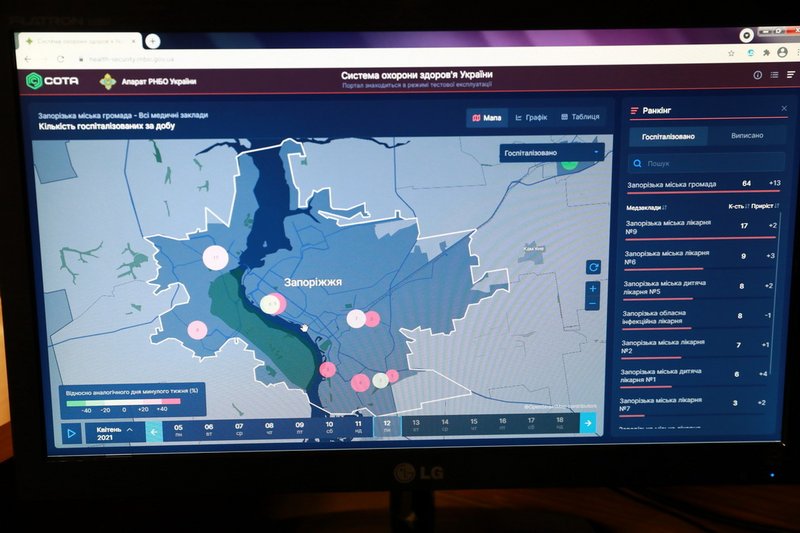
Task: Switch ranking to Виписано
Action: point(746,135)
